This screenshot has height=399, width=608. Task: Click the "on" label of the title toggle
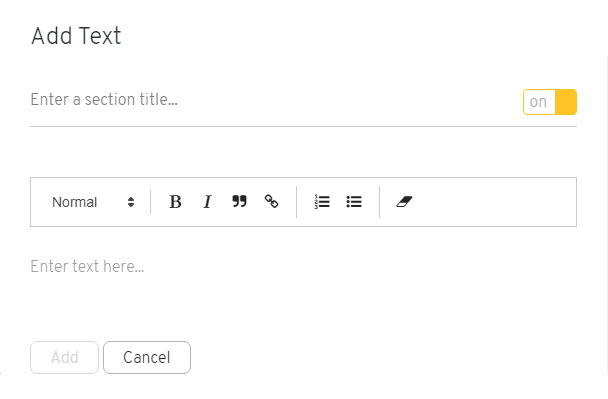click(x=538, y=102)
